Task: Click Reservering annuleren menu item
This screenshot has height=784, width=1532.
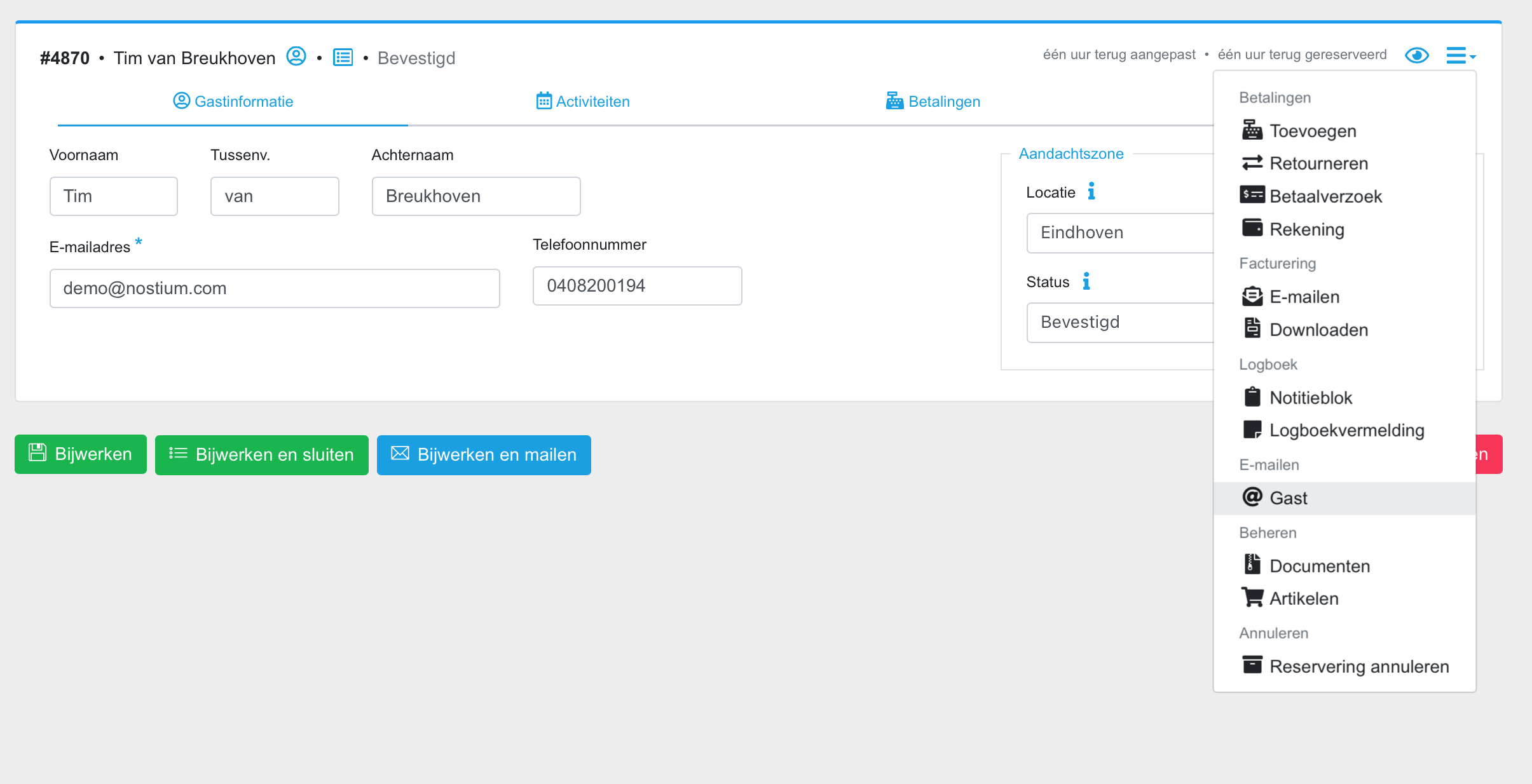Action: [1358, 666]
